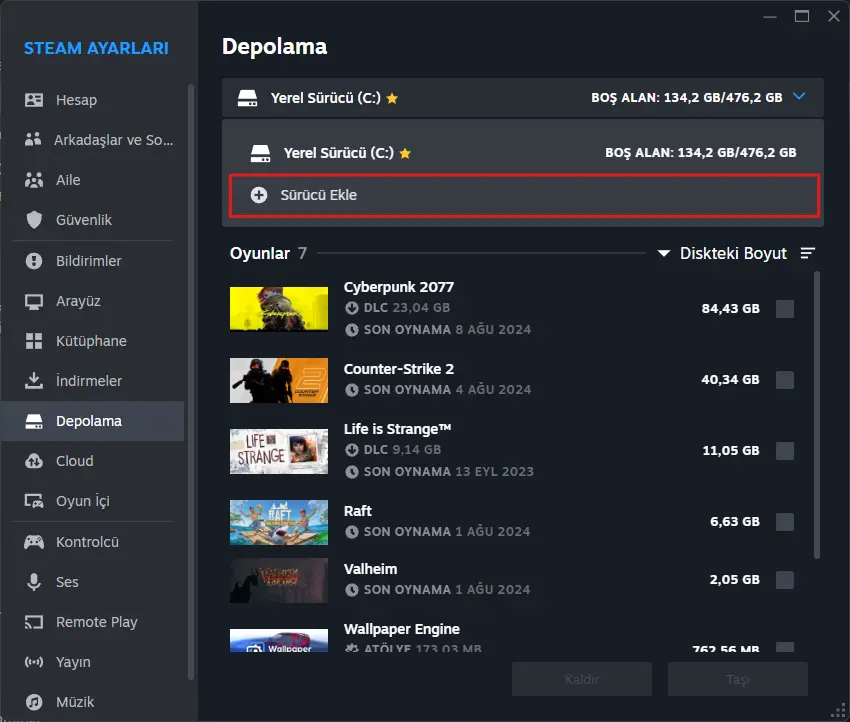Image resolution: width=850 pixels, height=722 pixels.
Task: Check the Valheim game checkbox
Action: coord(784,580)
